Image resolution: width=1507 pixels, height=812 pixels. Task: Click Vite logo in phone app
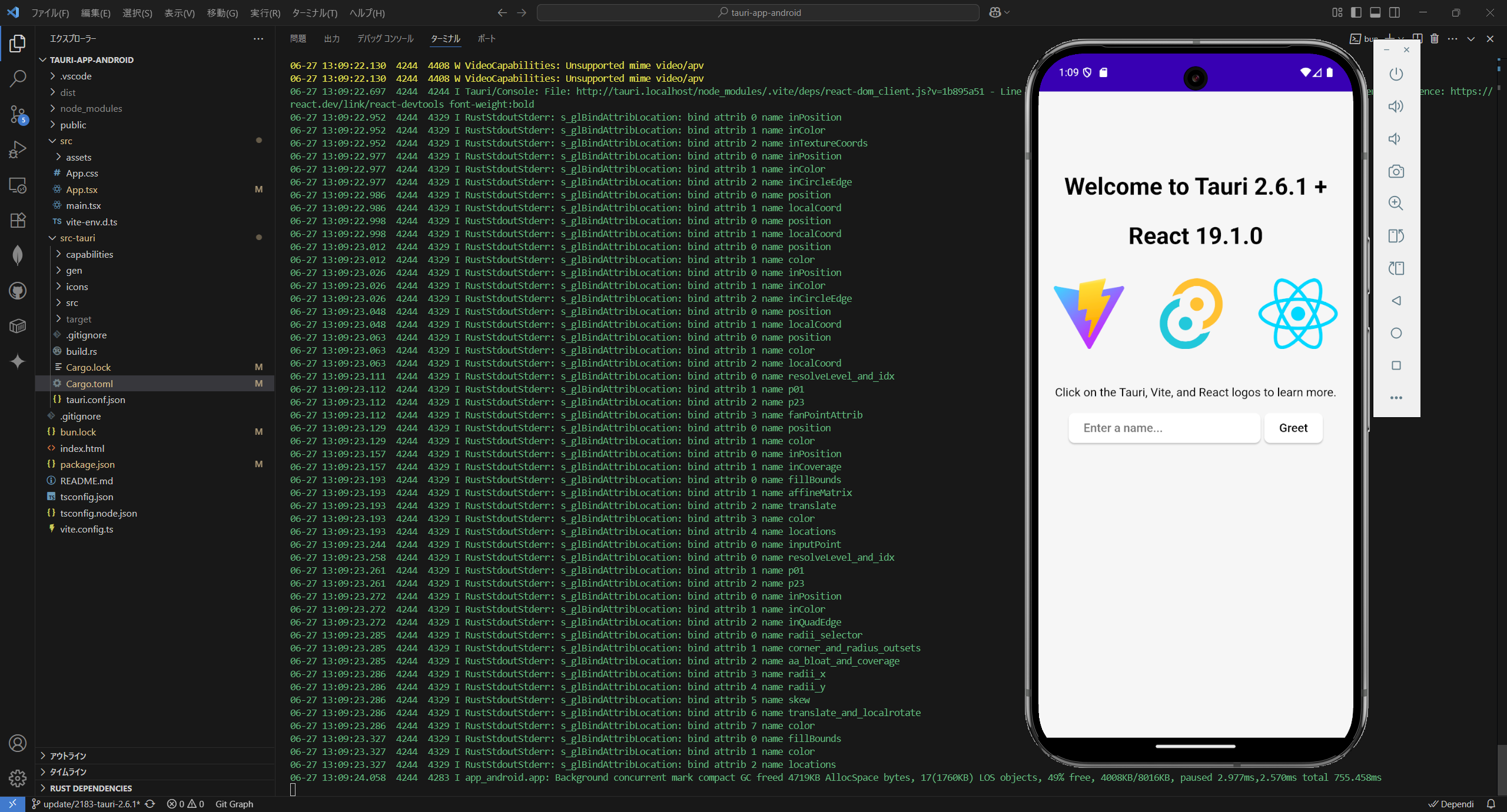[x=1089, y=314]
